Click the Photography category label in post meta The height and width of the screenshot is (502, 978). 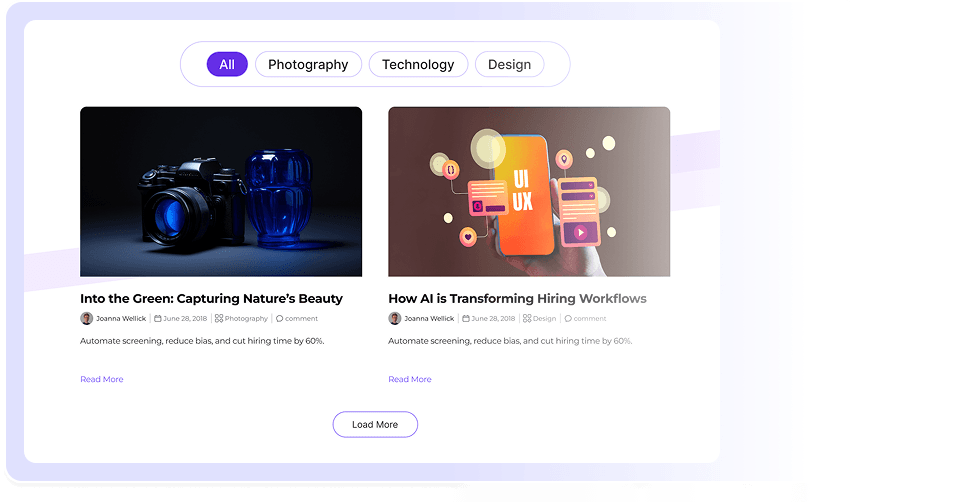click(246, 319)
